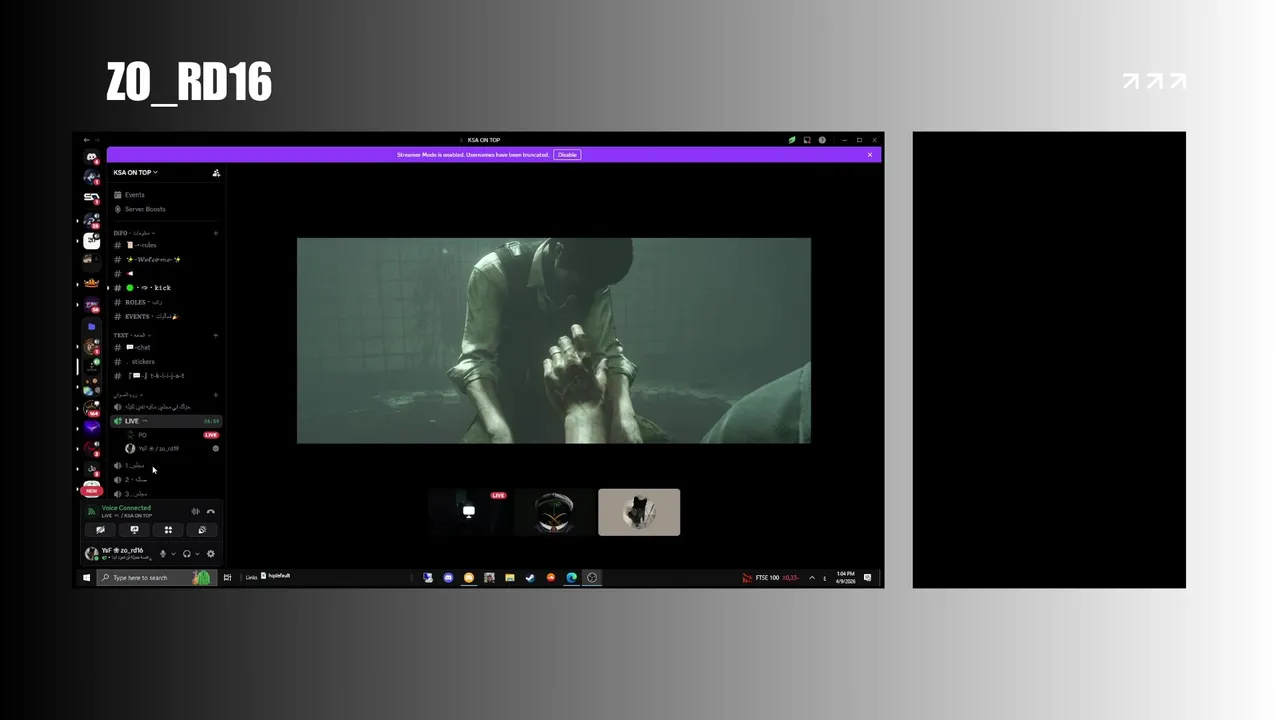Open the NEW badge server icon
The image size is (1280, 720).
click(x=92, y=489)
